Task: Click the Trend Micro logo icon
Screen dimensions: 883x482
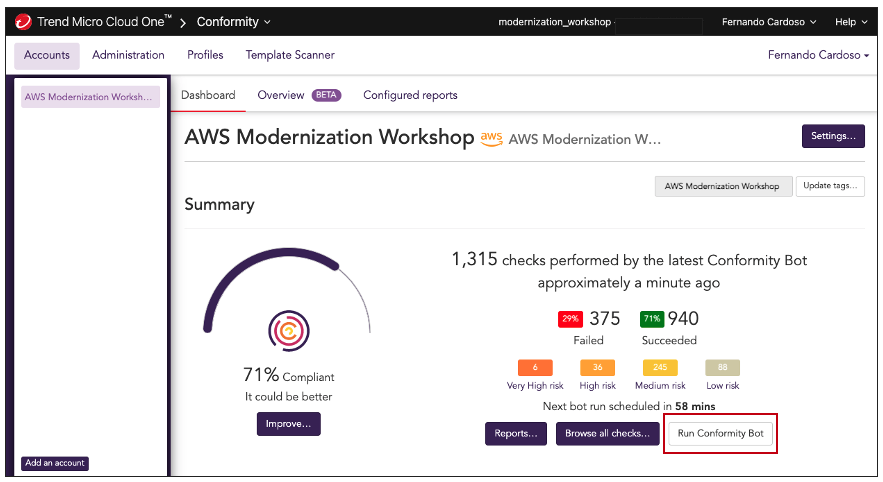Action: pyautogui.click(x=23, y=22)
